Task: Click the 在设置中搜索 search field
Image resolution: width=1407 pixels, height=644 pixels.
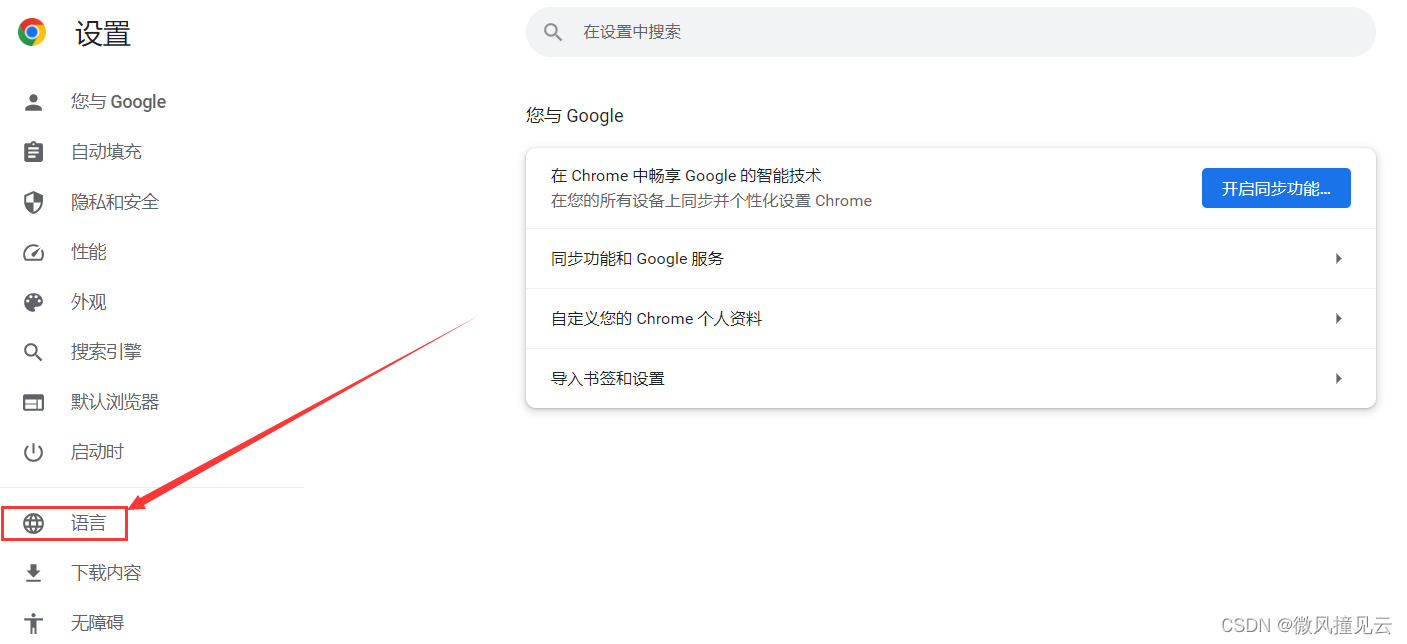Action: (x=951, y=32)
